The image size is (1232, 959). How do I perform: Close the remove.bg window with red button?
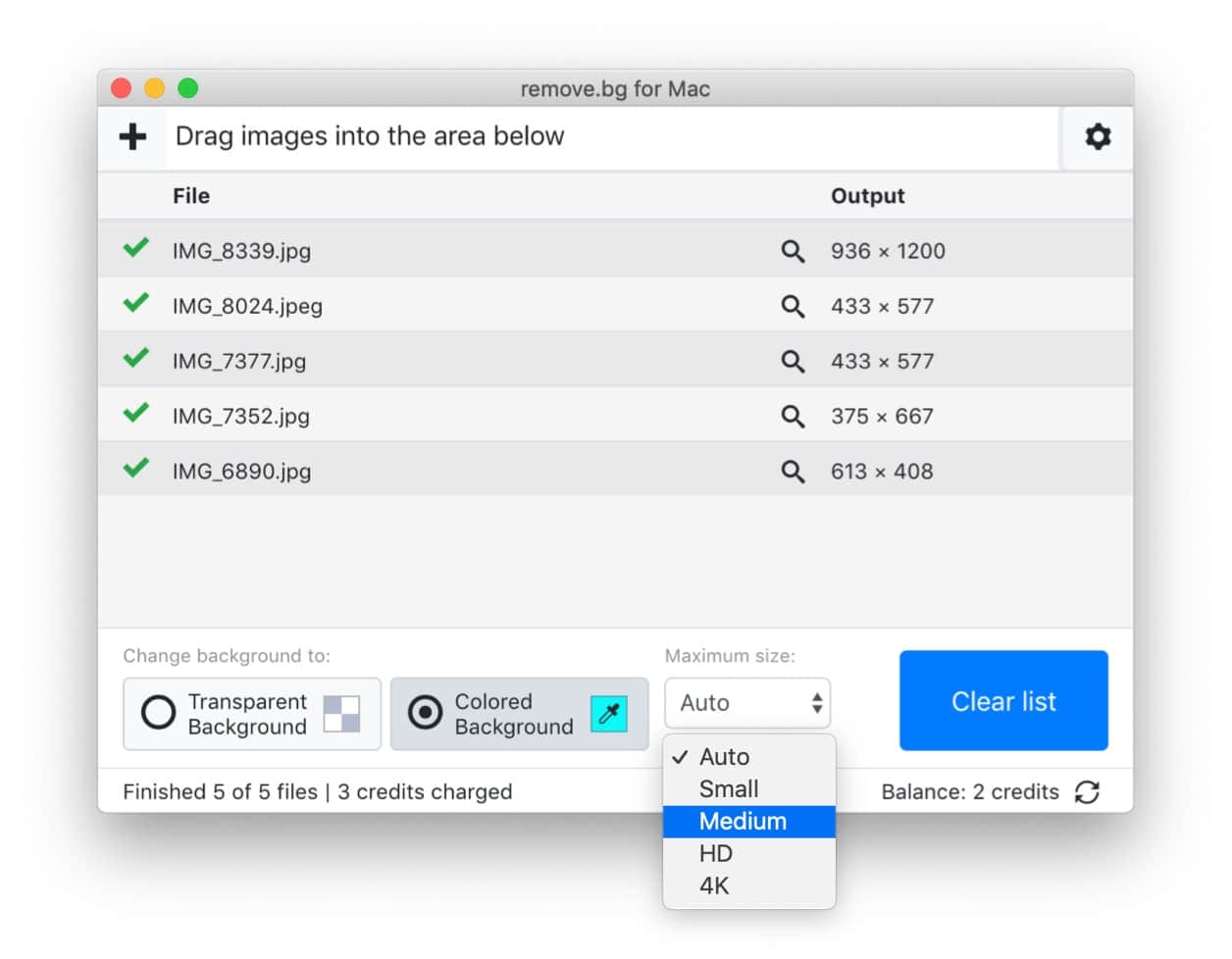coord(122,89)
